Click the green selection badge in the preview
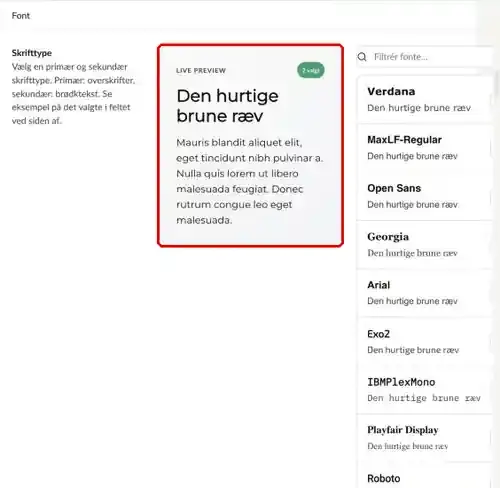The width and height of the screenshot is (500, 488). point(311,70)
